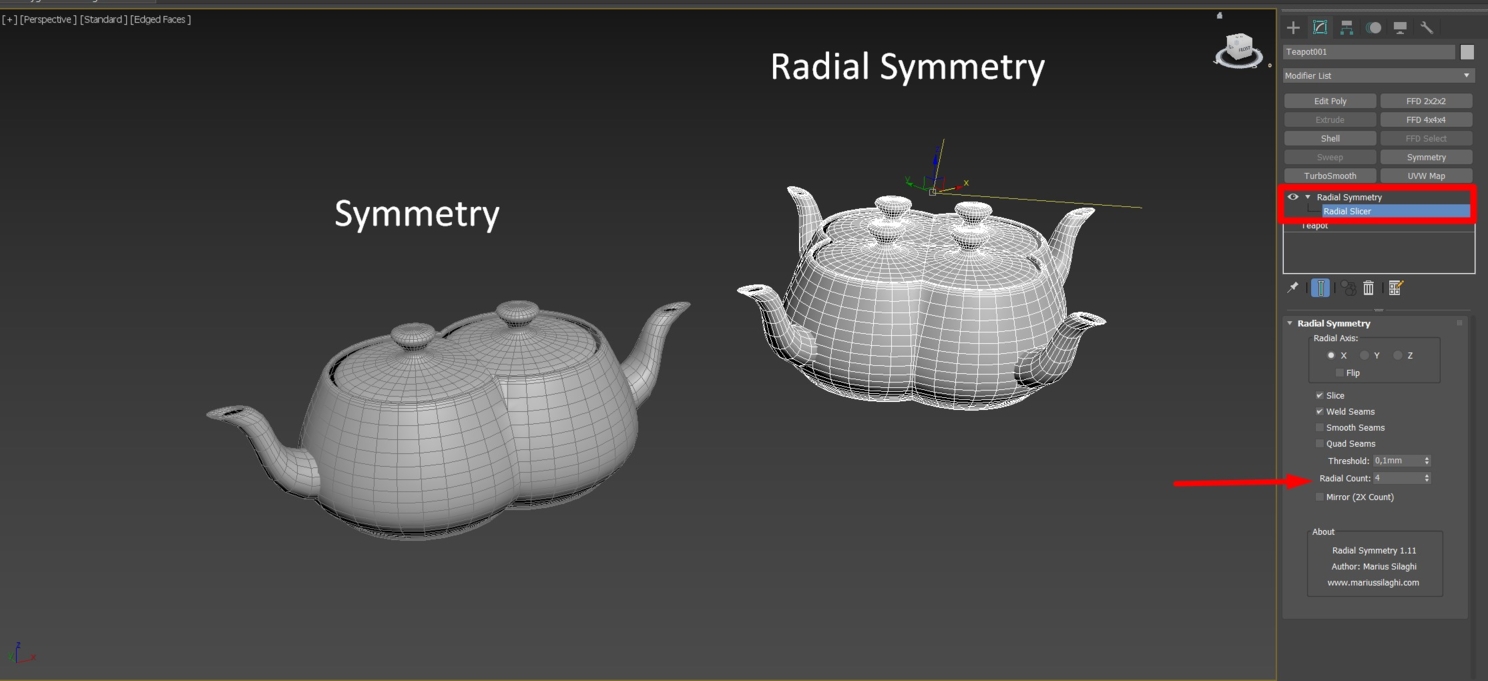Screen dimensions: 1488x681
Task: Uncheck the Slice checkbox
Action: pos(1320,396)
